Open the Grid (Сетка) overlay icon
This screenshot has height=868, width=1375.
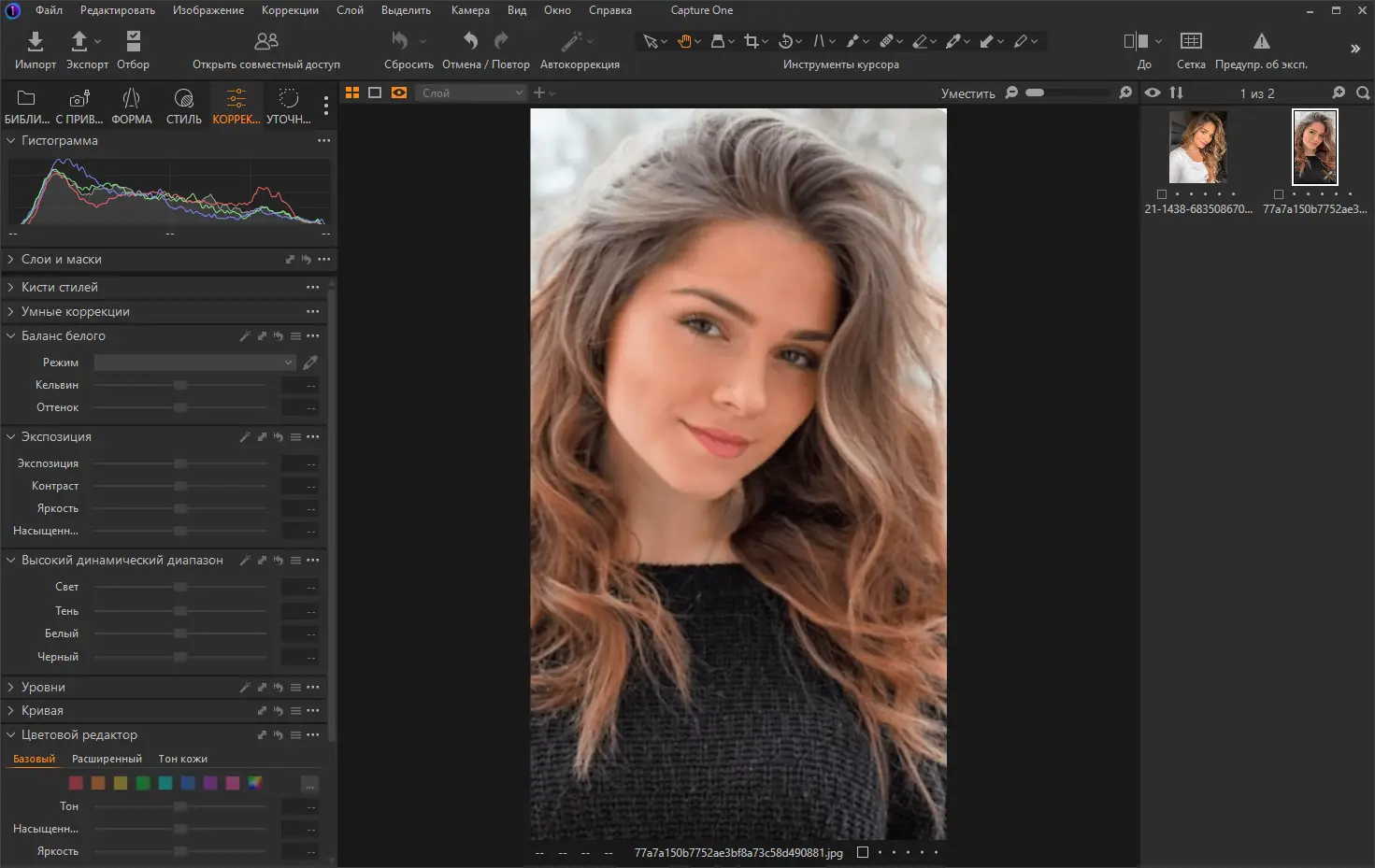pyautogui.click(x=1190, y=42)
